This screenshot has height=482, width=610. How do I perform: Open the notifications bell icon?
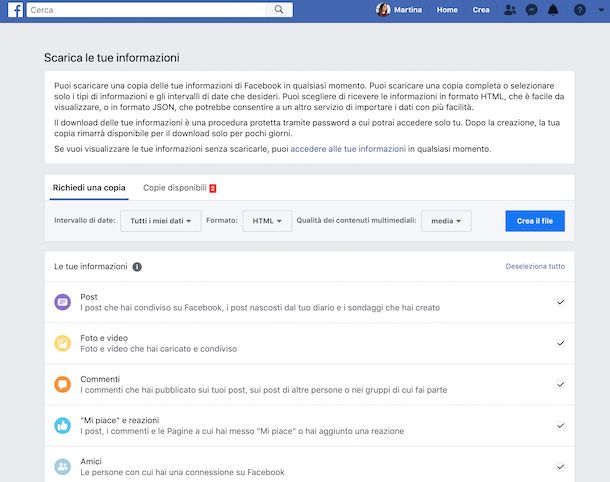coord(553,10)
